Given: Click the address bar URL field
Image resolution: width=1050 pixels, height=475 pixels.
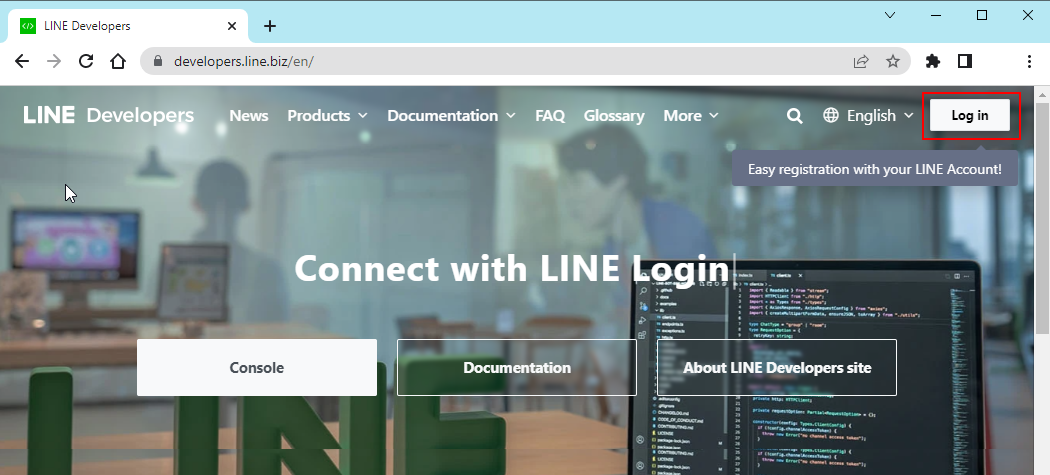Looking at the screenshot, I should tap(500, 61).
